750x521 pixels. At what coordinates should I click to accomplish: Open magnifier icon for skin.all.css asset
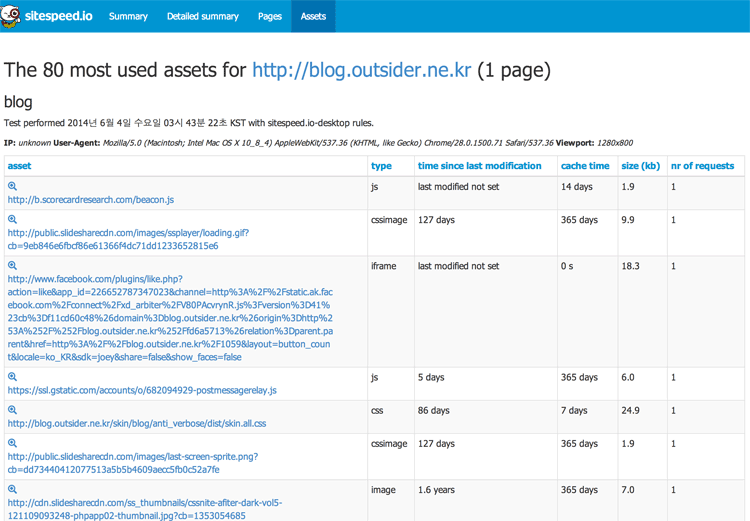(12, 410)
